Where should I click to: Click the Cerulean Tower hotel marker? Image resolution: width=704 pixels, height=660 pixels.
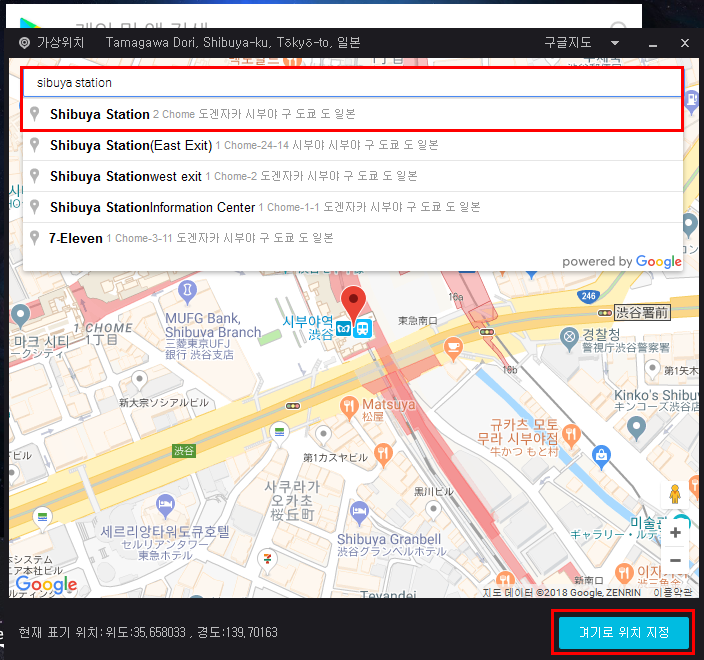point(165,506)
